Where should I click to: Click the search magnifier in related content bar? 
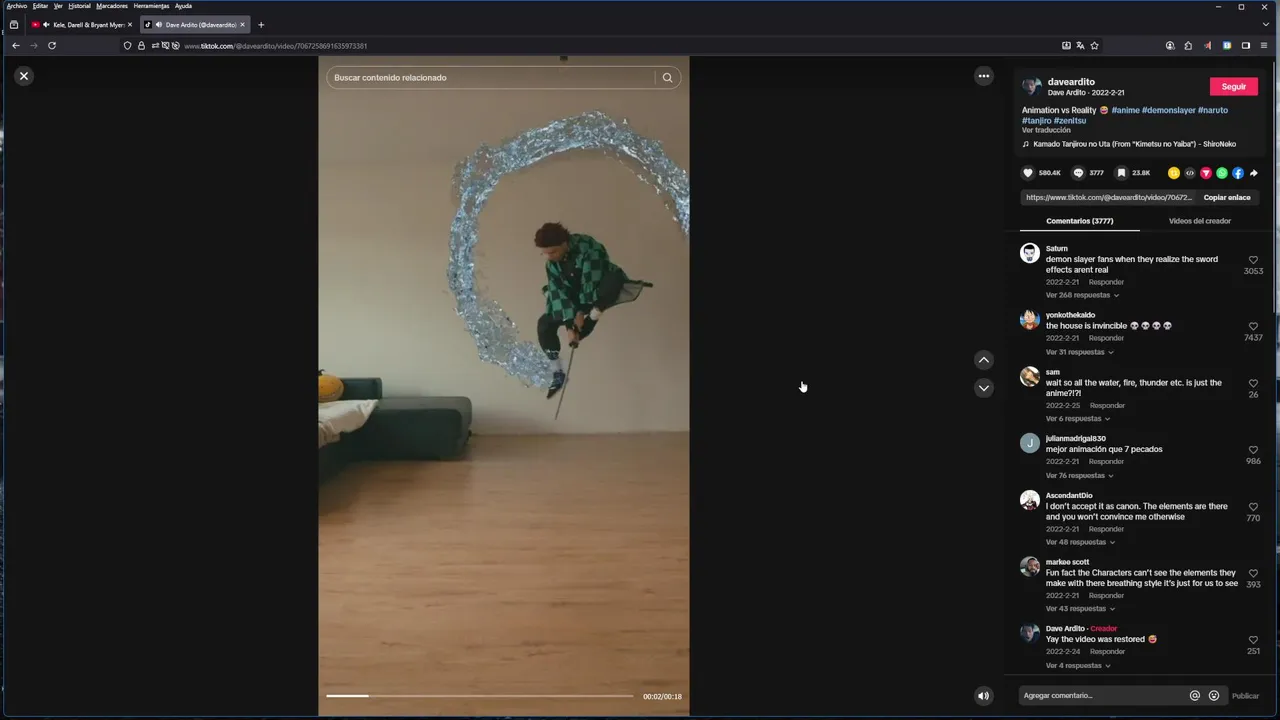pos(667,77)
